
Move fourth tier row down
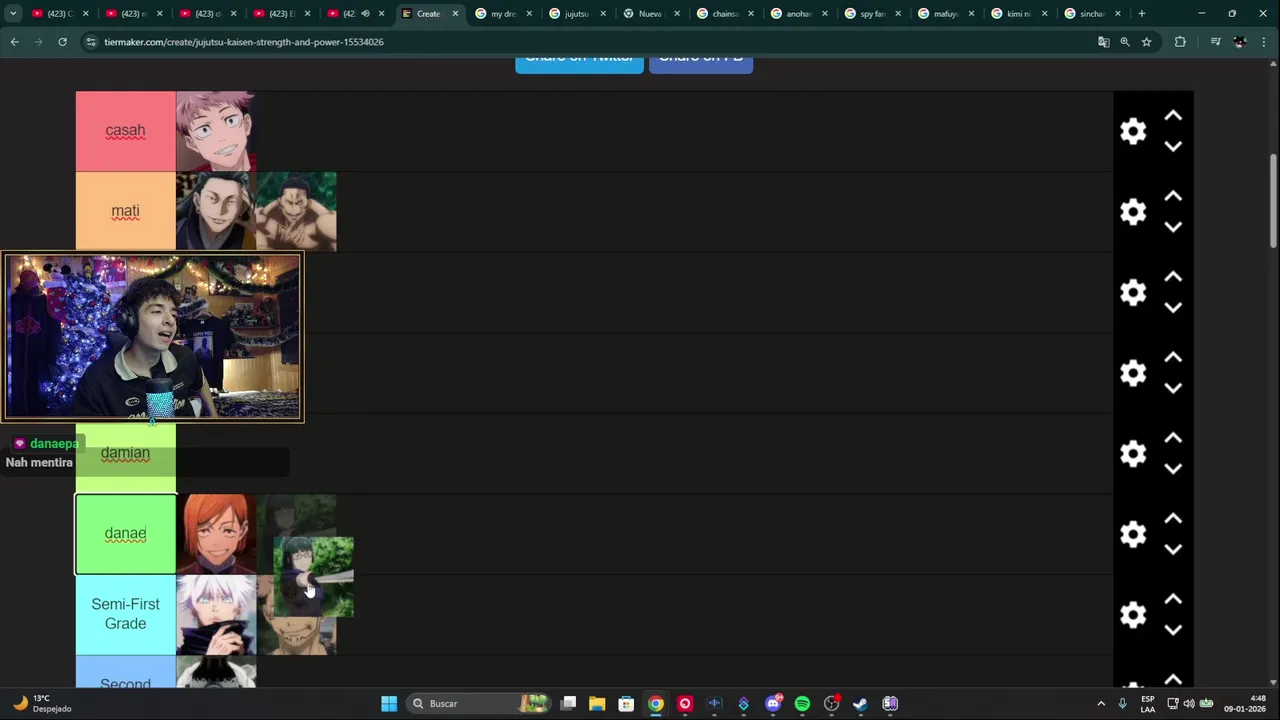coord(1173,388)
